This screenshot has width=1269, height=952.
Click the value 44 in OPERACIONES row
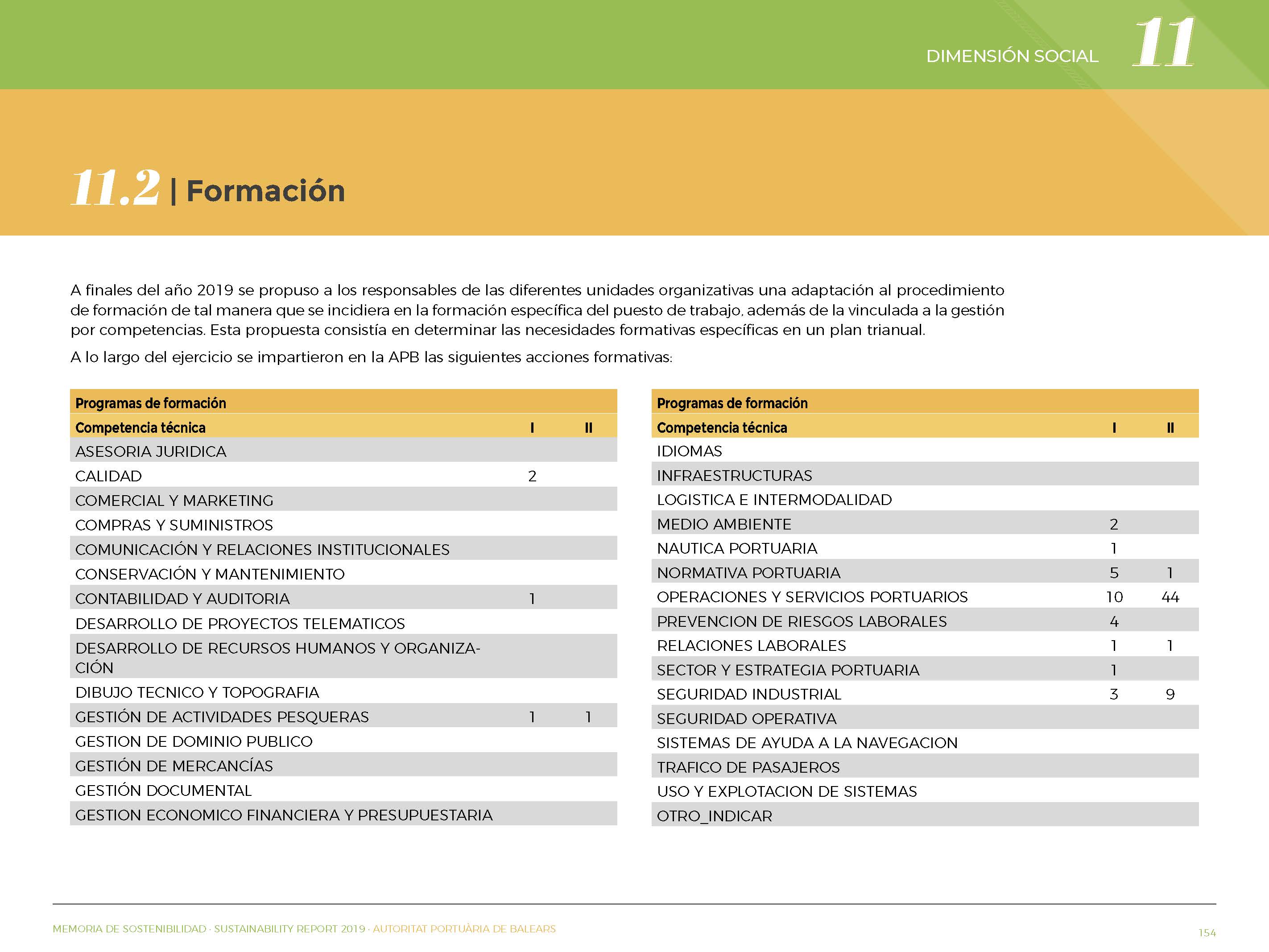1170,597
